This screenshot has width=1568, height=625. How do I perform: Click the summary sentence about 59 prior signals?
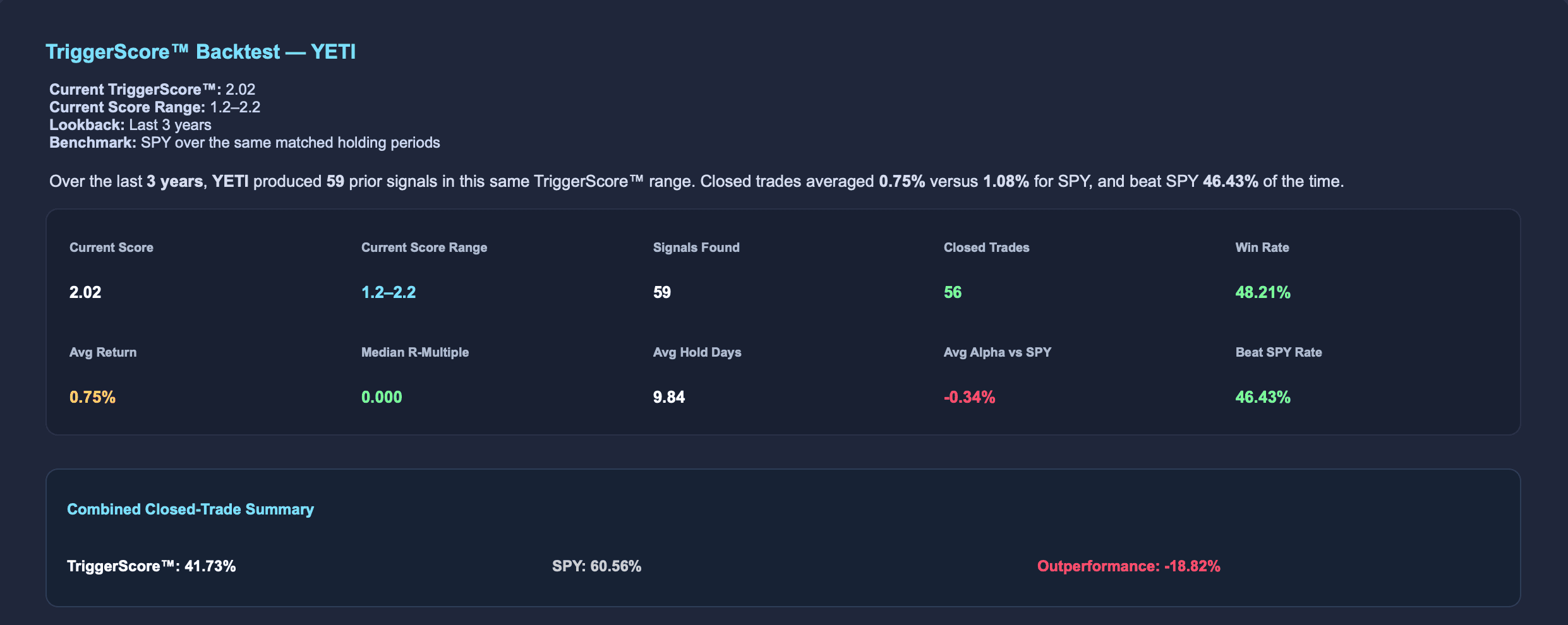click(x=696, y=182)
